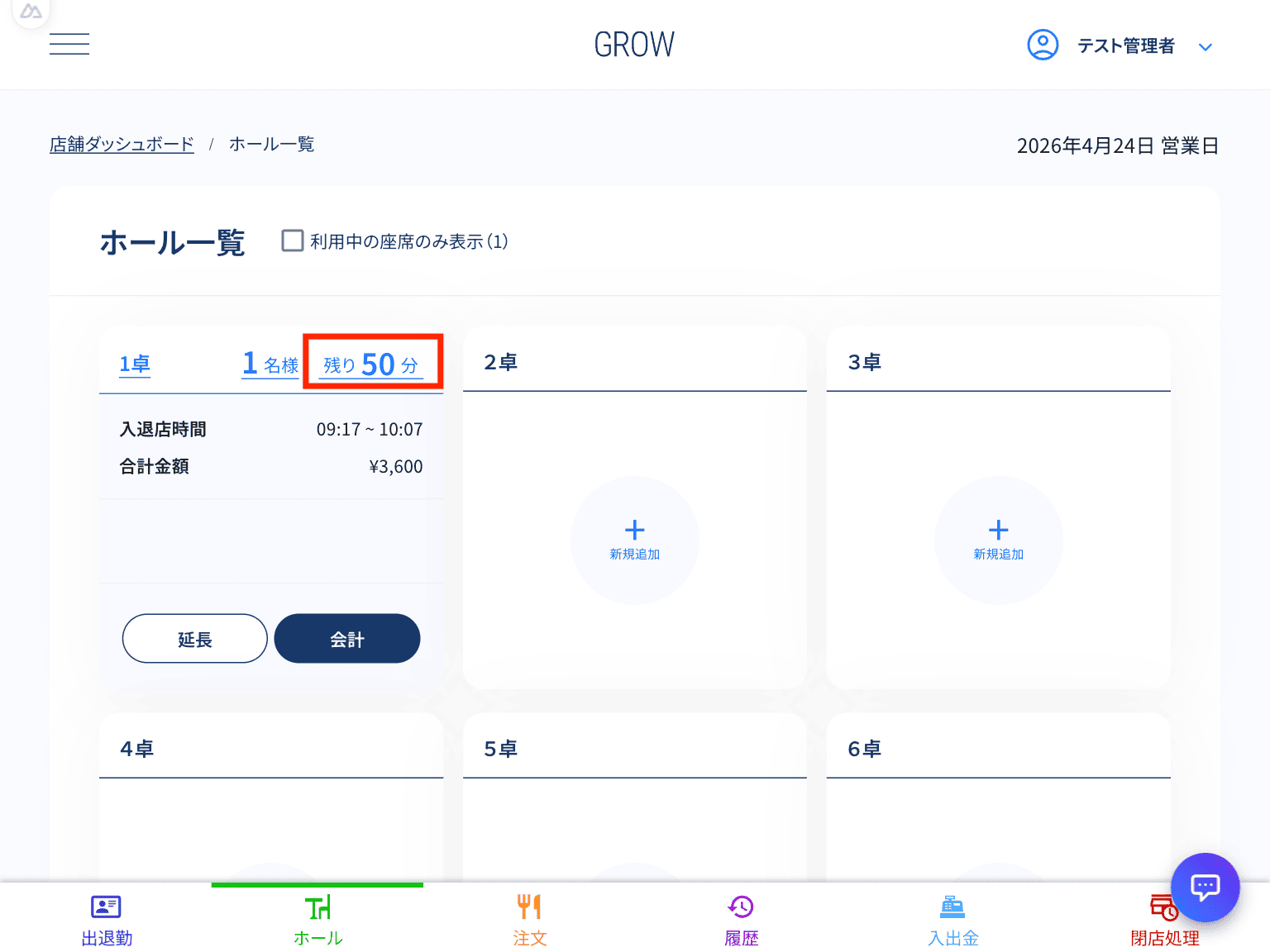This screenshot has width=1270, height=952.
Task: Go to 店舗ダッシュボード breadcrumb link
Action: coord(122,145)
